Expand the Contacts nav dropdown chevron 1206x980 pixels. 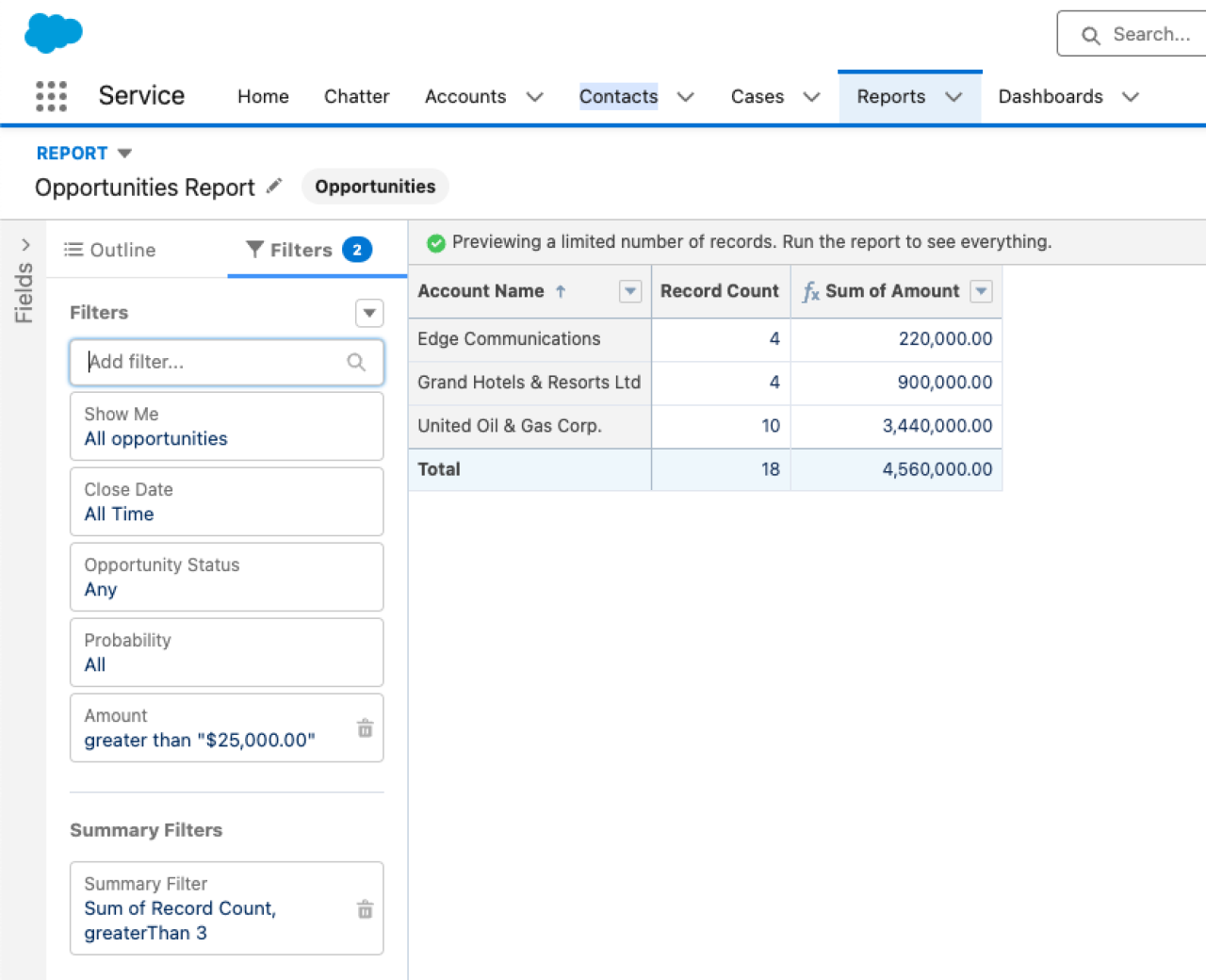tap(685, 97)
